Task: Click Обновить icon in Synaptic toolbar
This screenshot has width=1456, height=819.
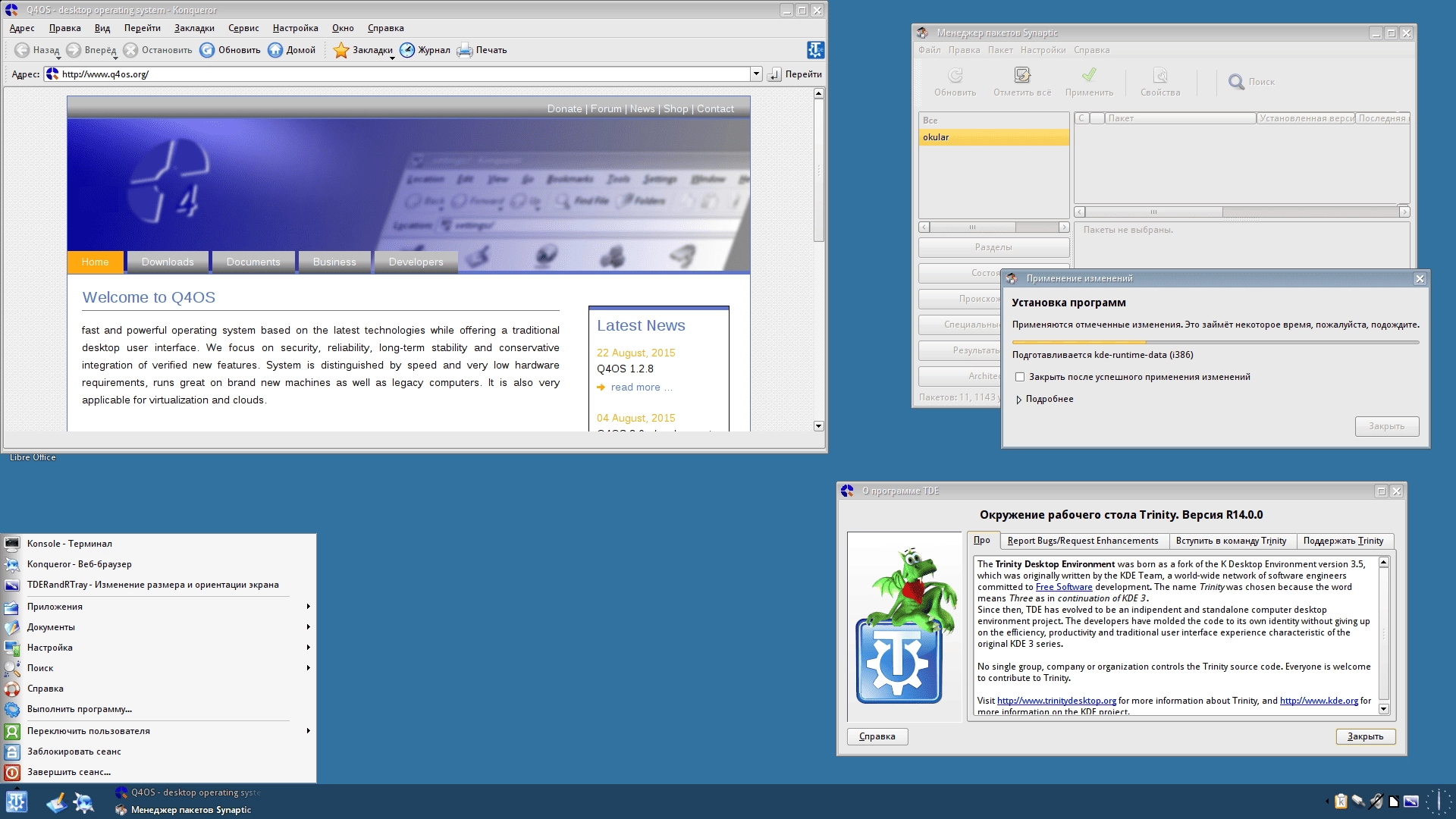Action: pos(955,75)
